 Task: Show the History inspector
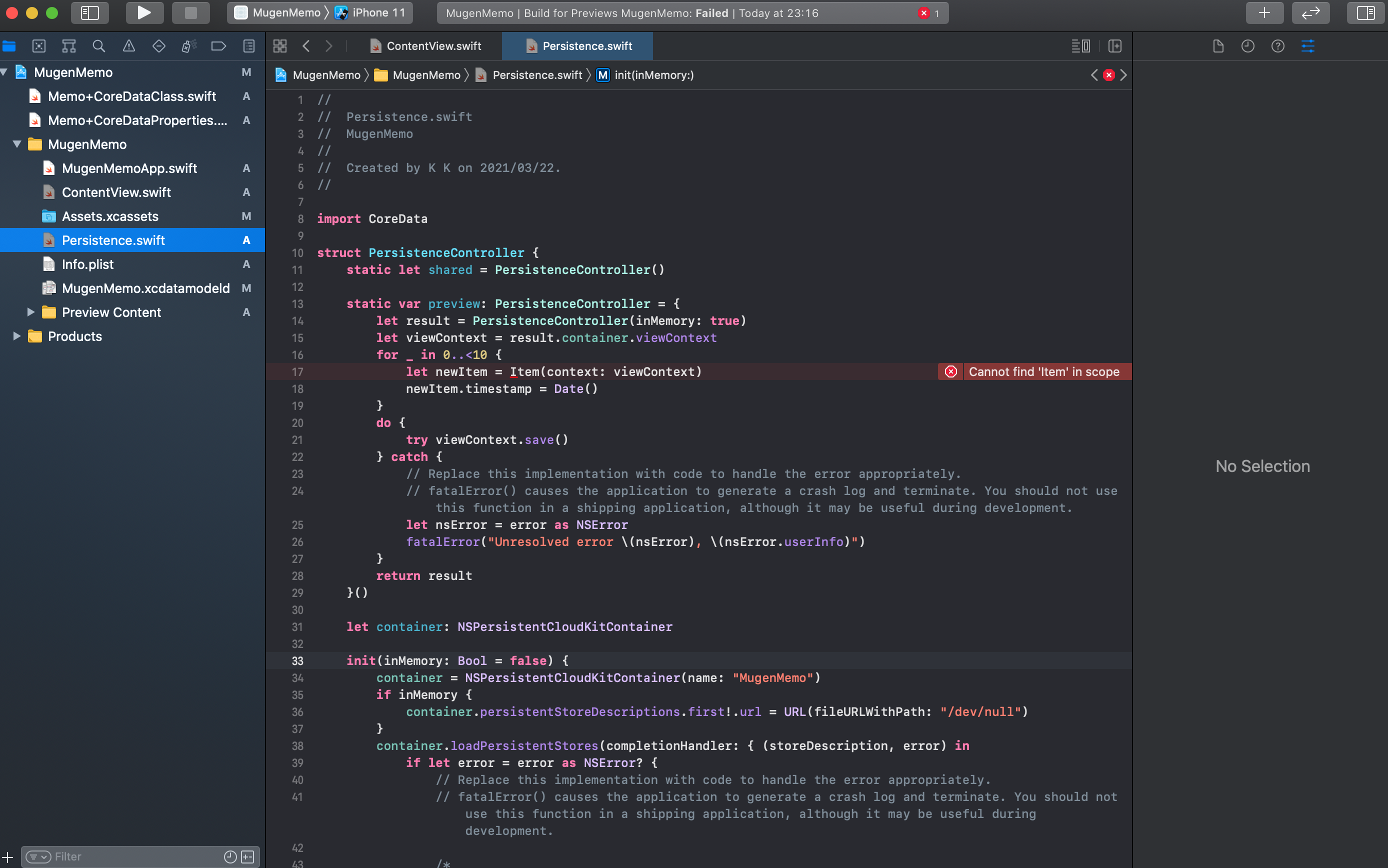(1248, 46)
